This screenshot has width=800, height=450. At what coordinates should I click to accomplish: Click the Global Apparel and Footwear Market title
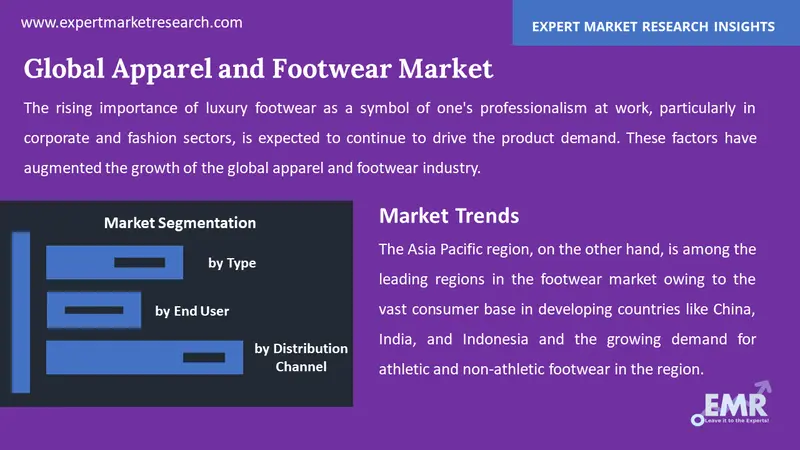[x=258, y=69]
